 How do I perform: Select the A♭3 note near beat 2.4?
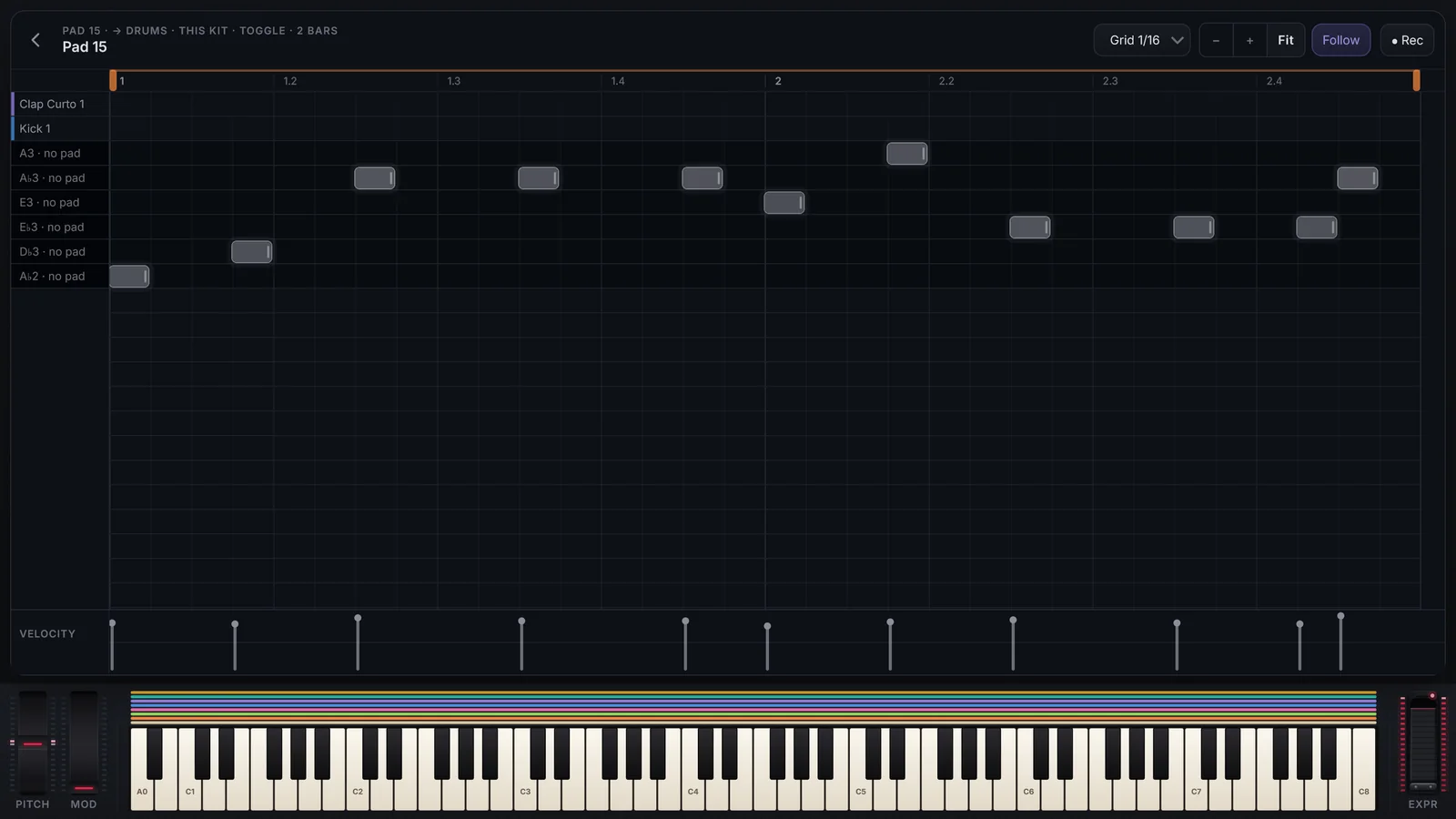pyautogui.click(x=1358, y=177)
